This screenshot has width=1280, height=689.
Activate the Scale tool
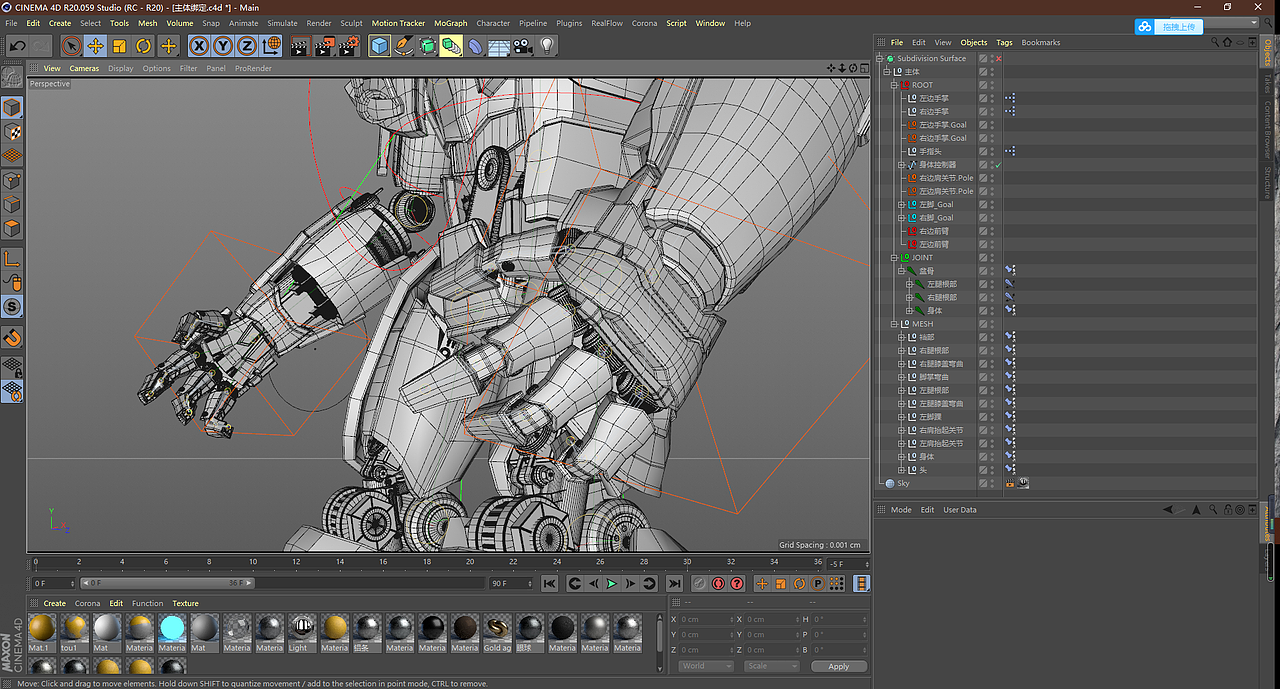pyautogui.click(x=119, y=46)
